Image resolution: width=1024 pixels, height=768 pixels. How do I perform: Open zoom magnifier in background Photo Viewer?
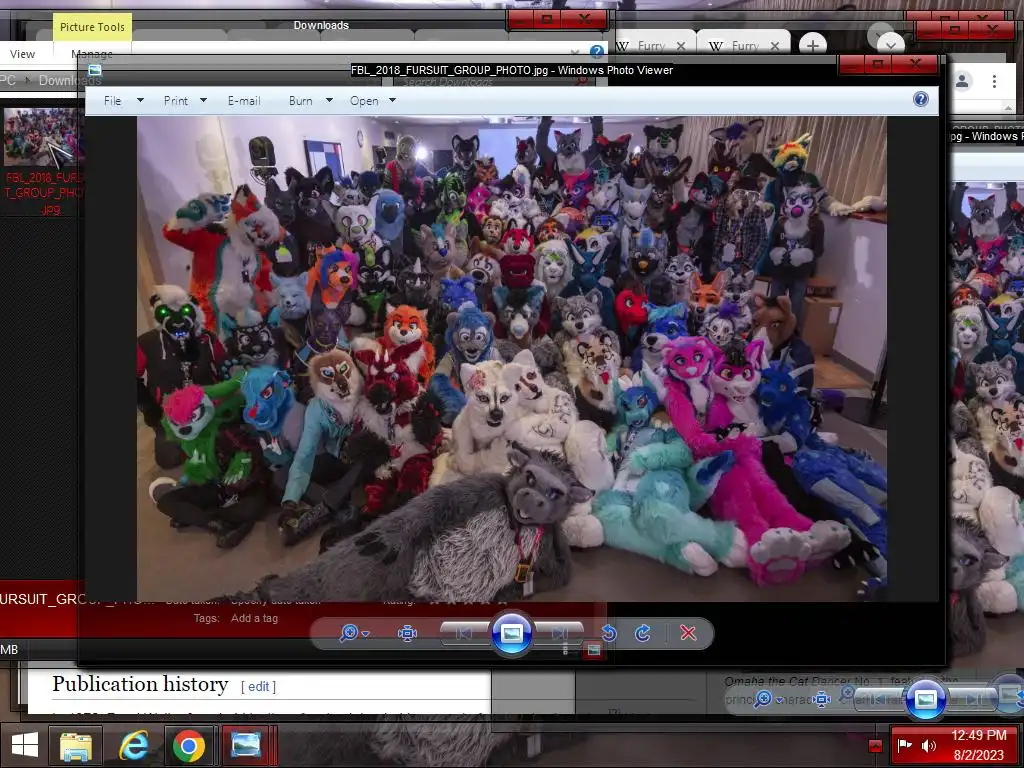(762, 700)
